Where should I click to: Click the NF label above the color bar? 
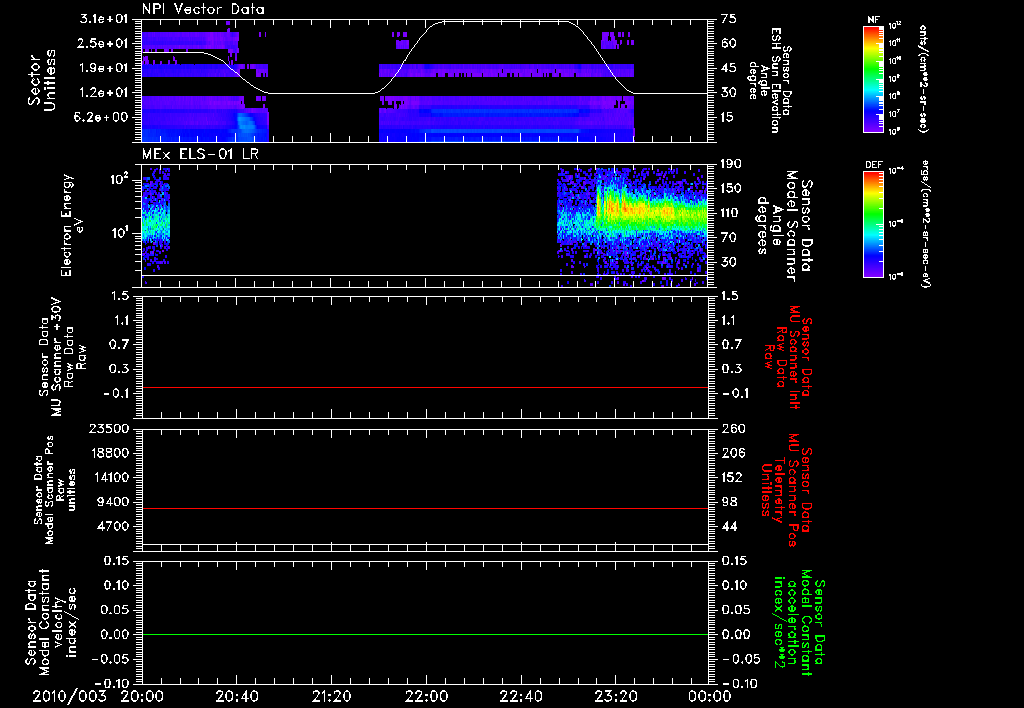click(x=874, y=20)
